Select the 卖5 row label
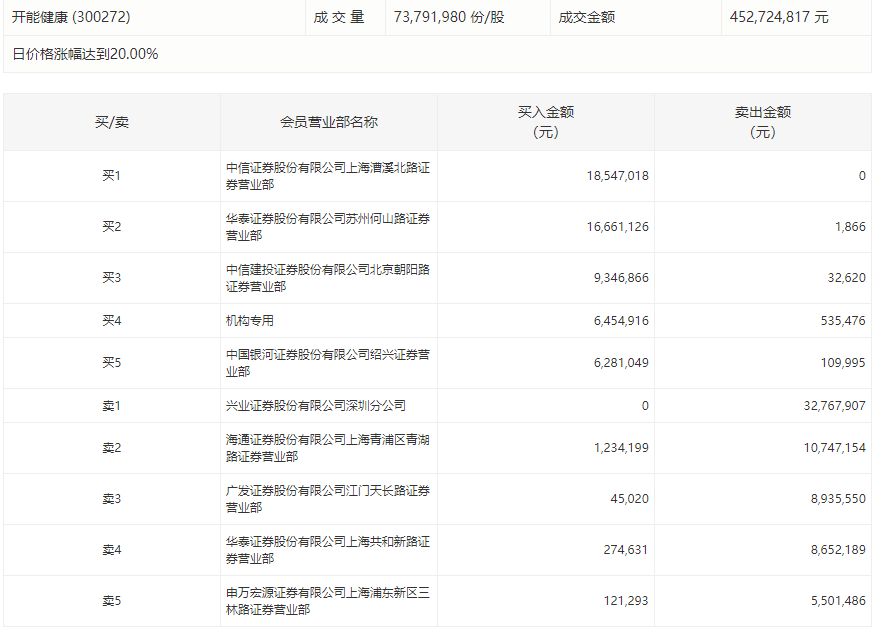The width and height of the screenshot is (880, 634). (x=112, y=601)
